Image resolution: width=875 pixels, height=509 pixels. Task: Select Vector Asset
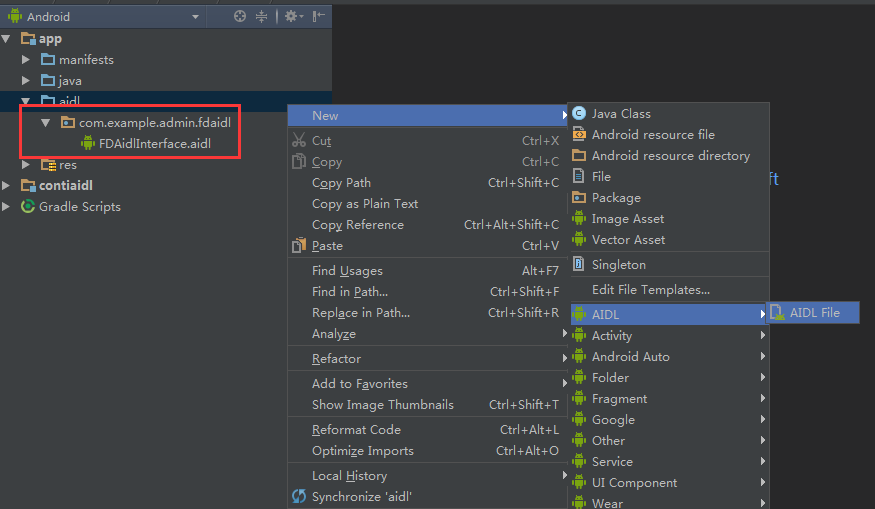tap(669, 239)
